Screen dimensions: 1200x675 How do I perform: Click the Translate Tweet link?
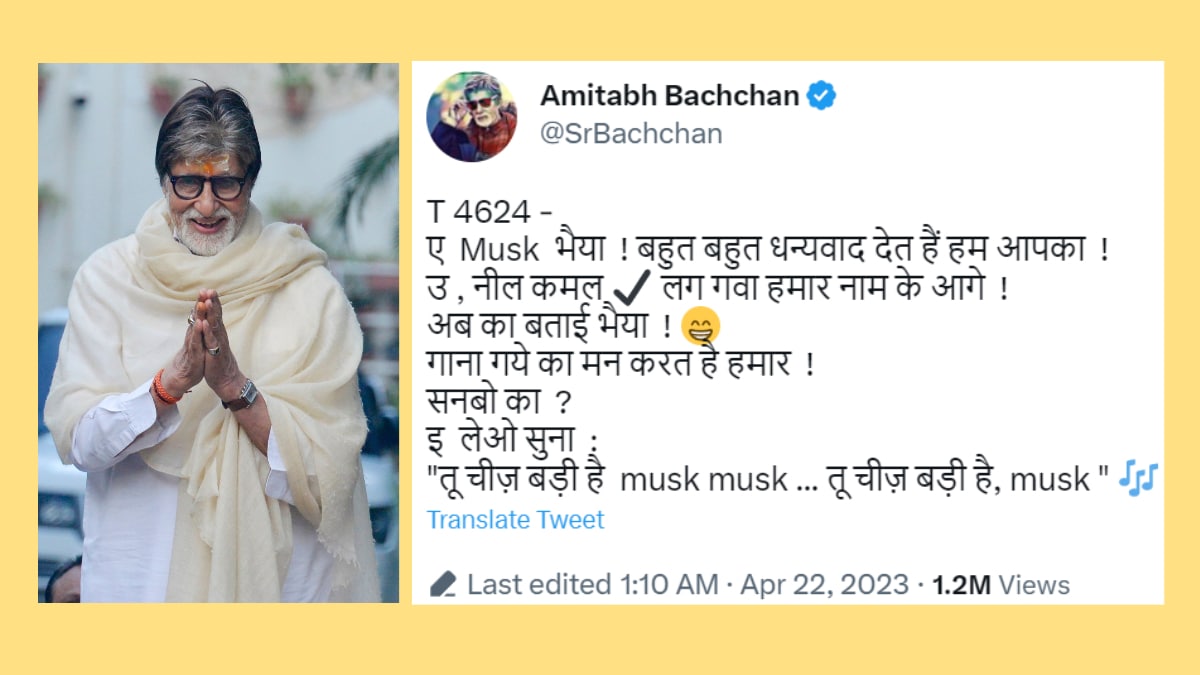[515, 520]
